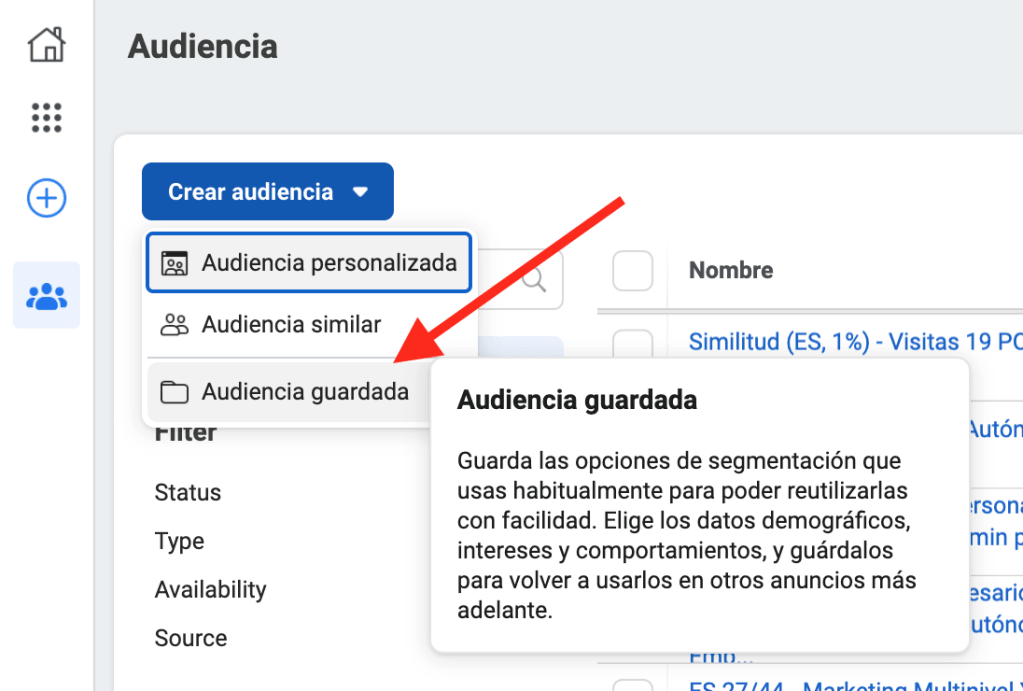The width and height of the screenshot is (1023, 691).
Task: Tick the select-all checkbox beside Nombre
Action: click(x=632, y=270)
